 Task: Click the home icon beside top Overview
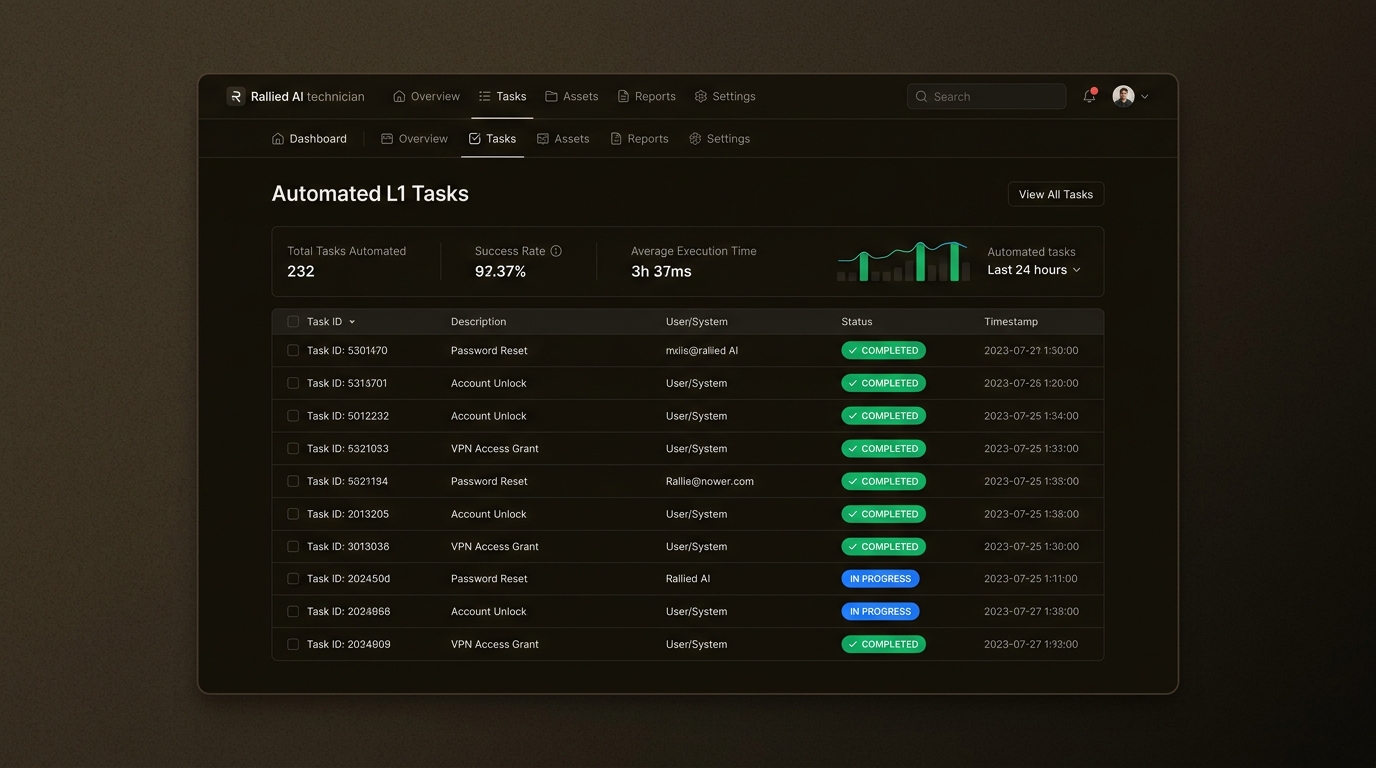399,96
